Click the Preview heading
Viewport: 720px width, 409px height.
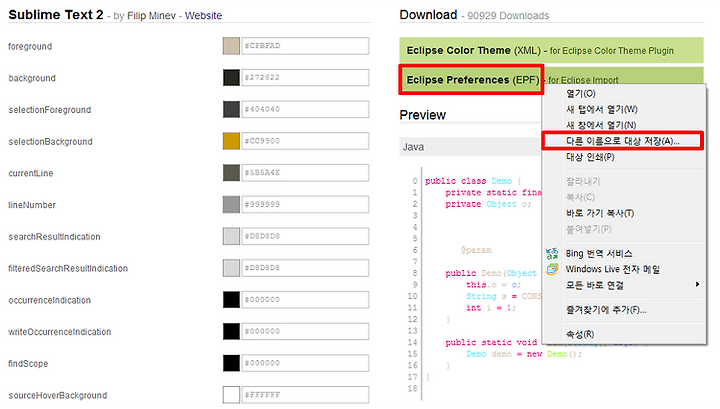tap(422, 115)
